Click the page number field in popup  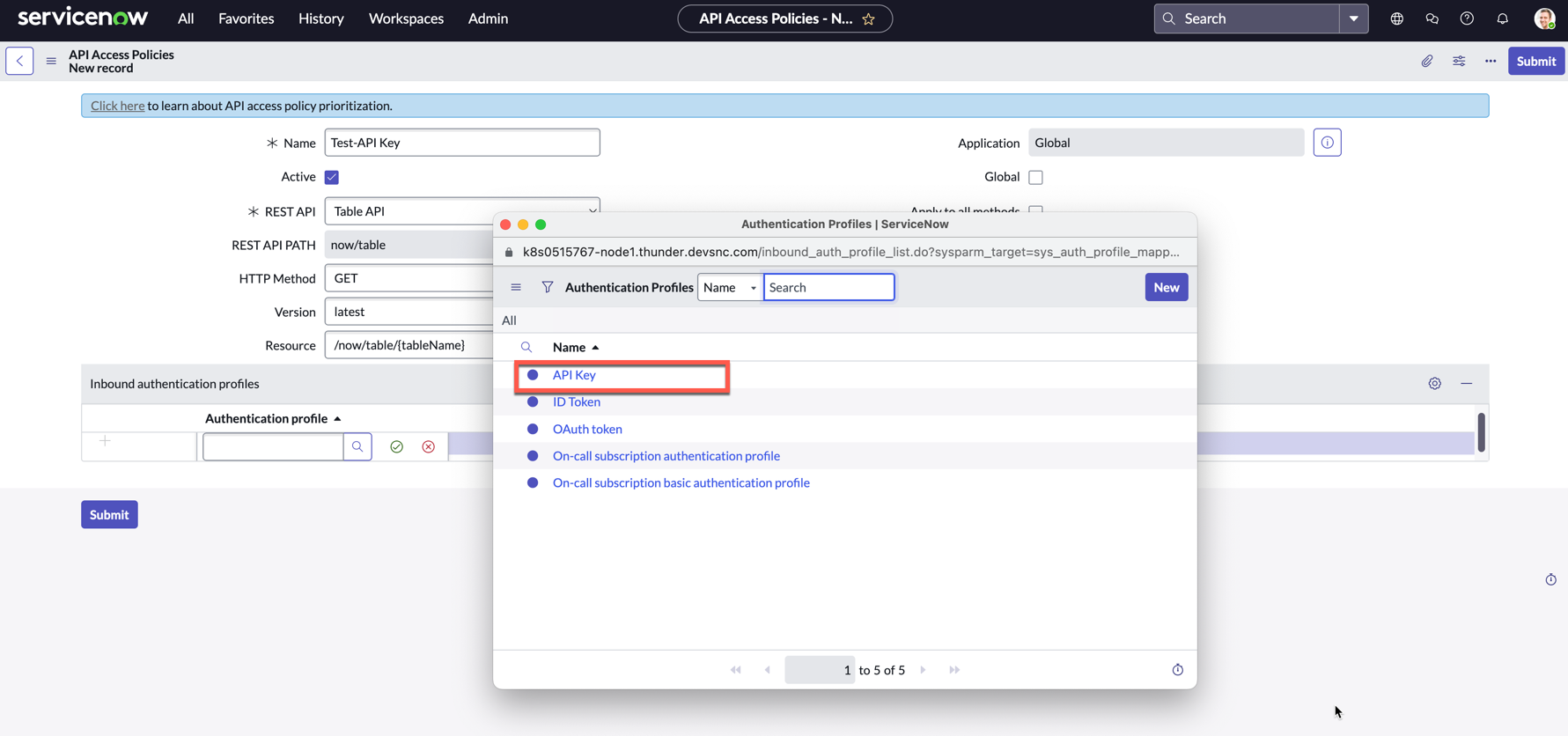pyautogui.click(x=820, y=670)
